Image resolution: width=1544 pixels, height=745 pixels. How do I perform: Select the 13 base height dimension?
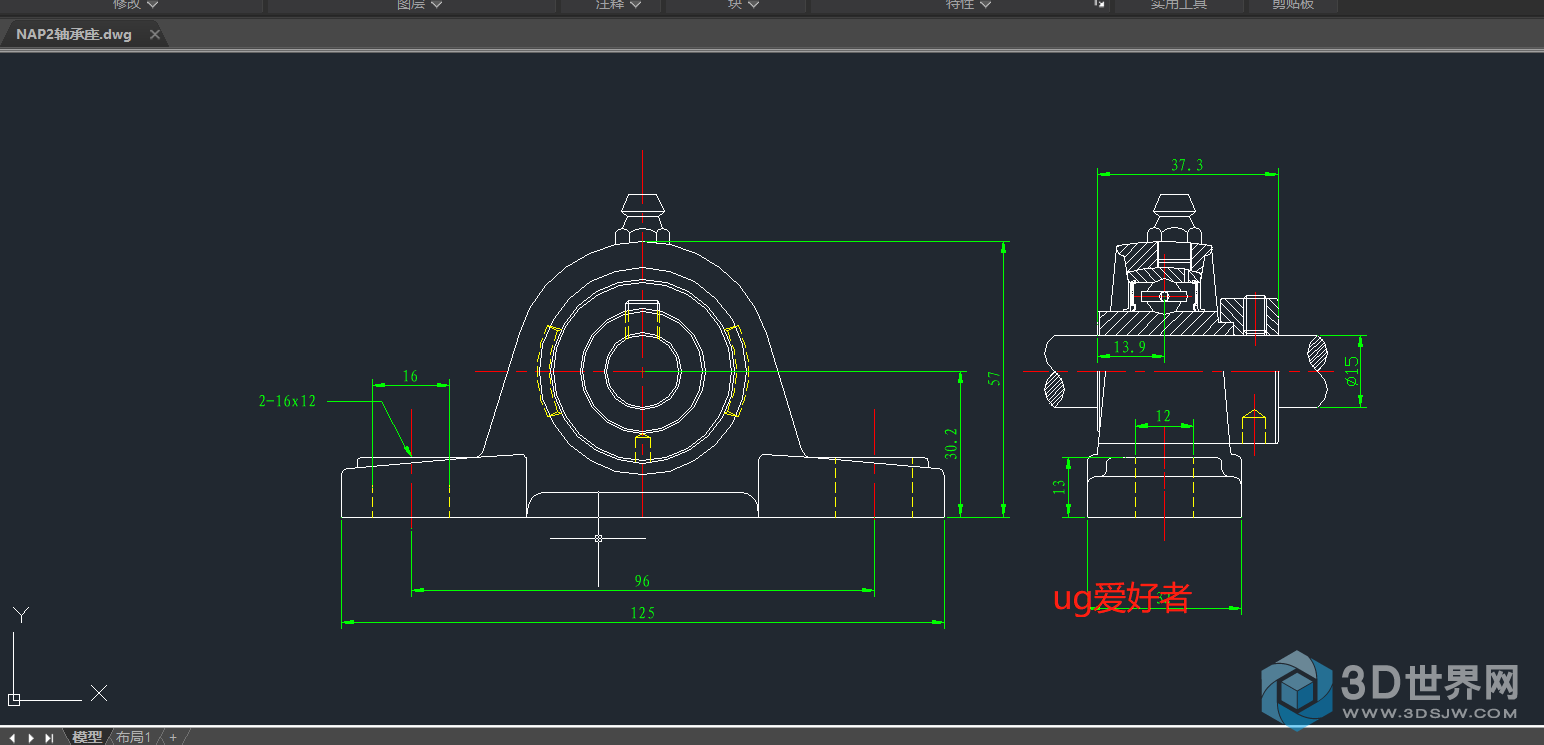pos(1059,487)
